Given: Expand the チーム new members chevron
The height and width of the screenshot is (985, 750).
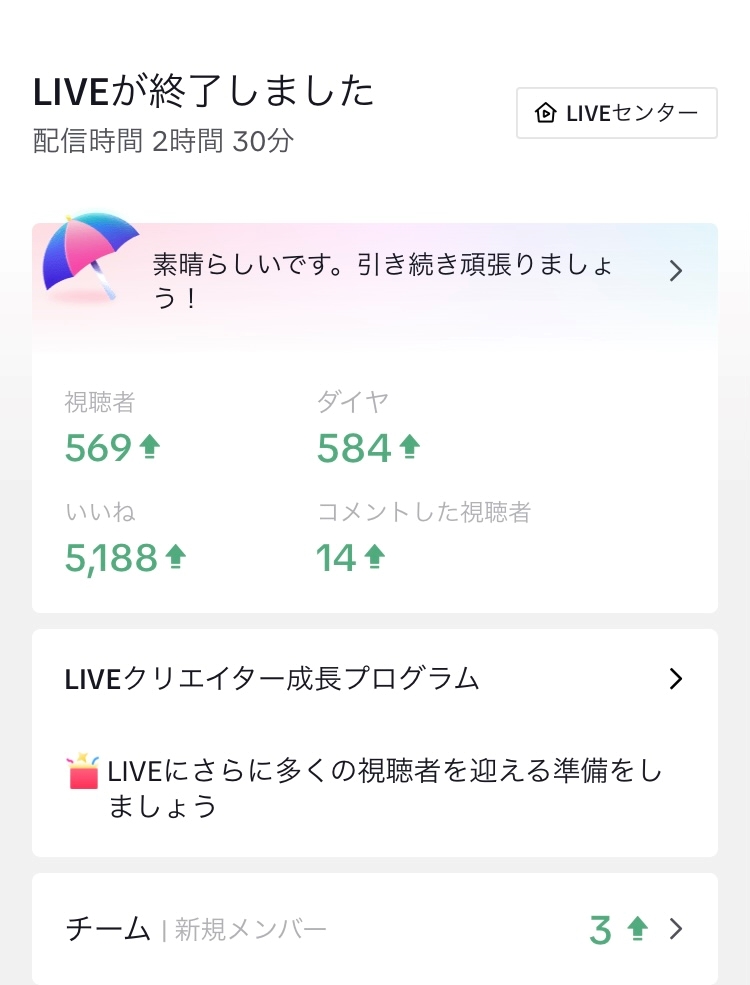Looking at the screenshot, I should click(x=676, y=929).
